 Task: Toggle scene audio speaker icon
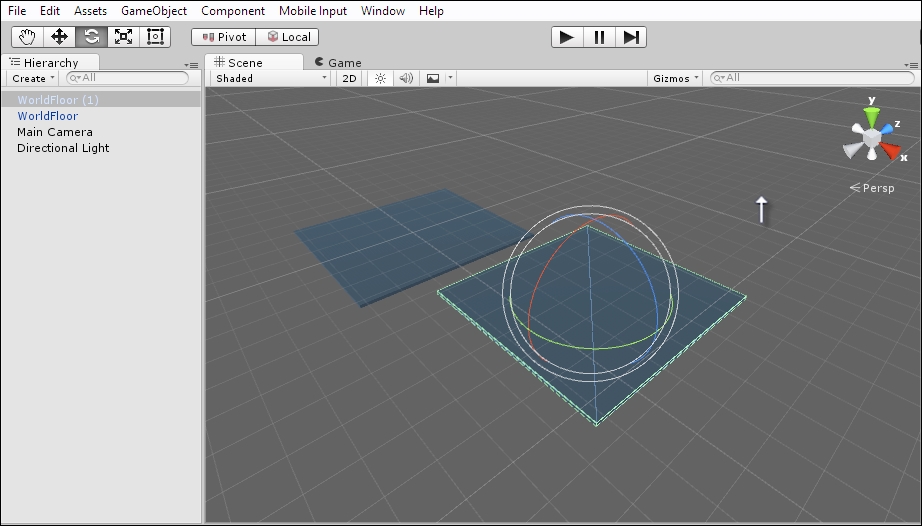click(x=406, y=78)
